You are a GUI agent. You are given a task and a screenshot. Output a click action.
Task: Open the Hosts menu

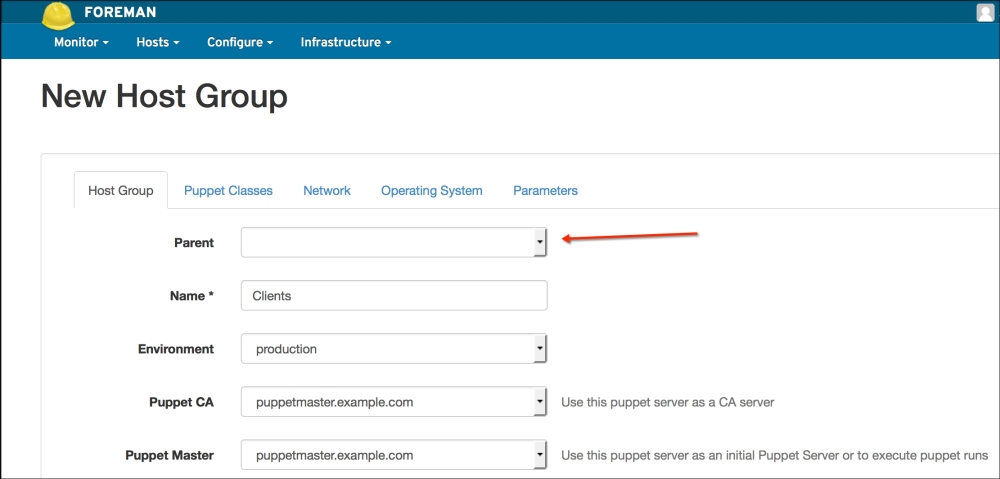[x=158, y=42]
